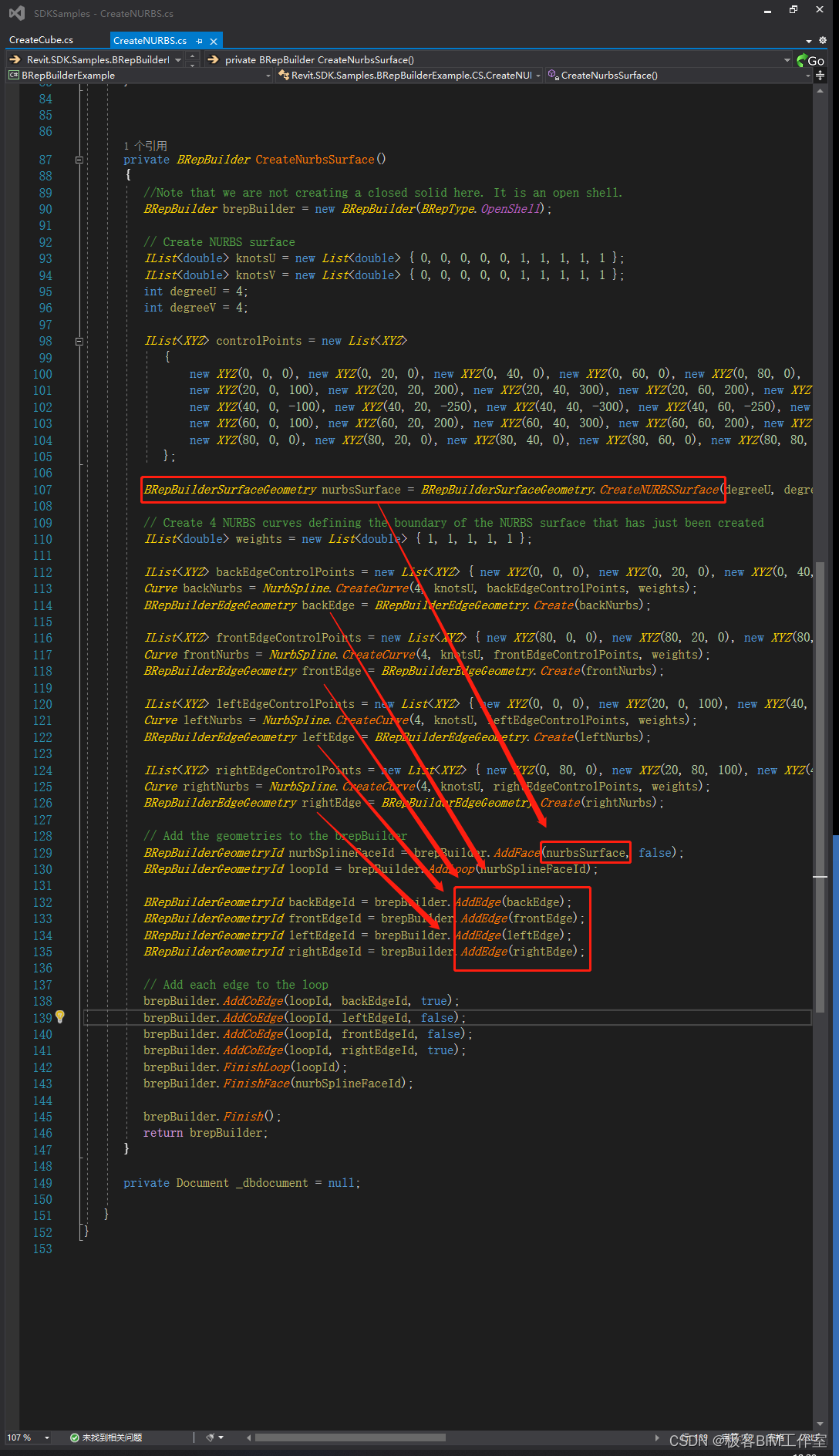Restore down the Visual Studio window
This screenshot has width=839, height=1456.
pos(794,10)
